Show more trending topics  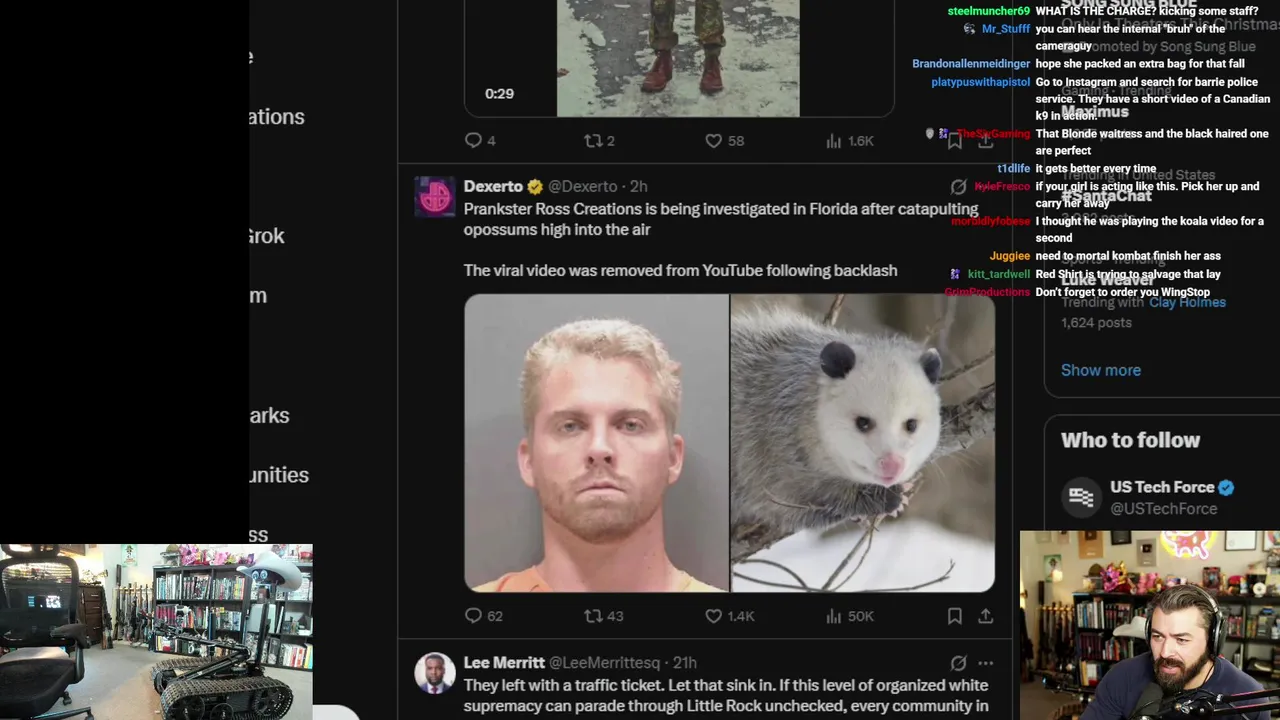click(x=1101, y=370)
